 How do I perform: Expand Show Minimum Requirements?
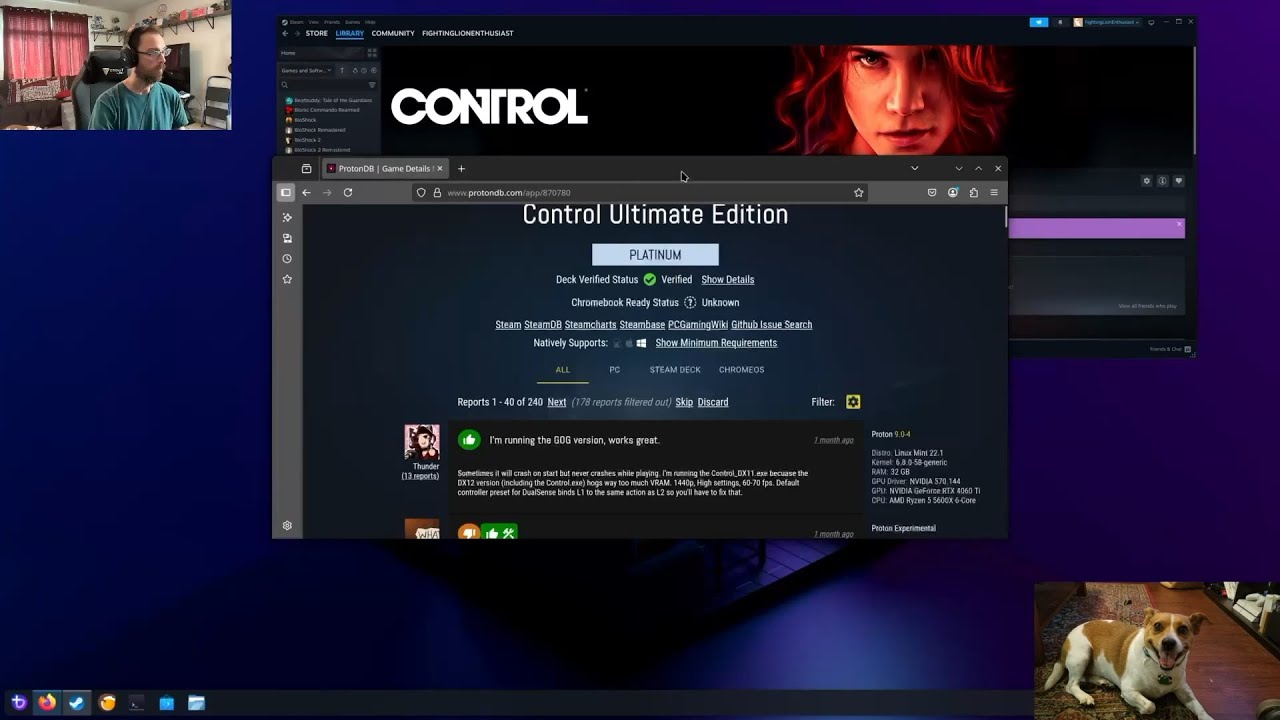point(716,343)
